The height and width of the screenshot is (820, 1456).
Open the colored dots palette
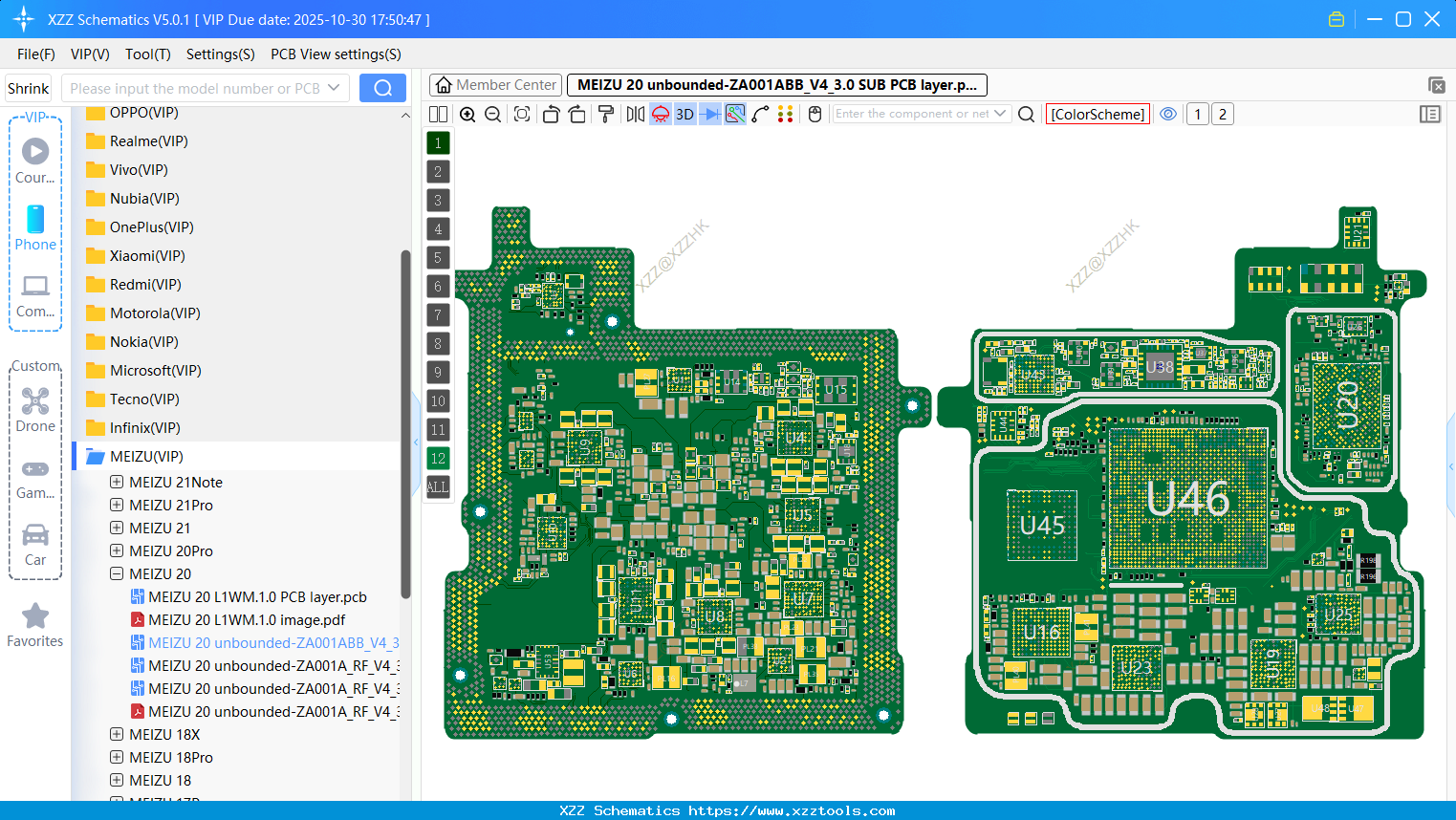786,114
